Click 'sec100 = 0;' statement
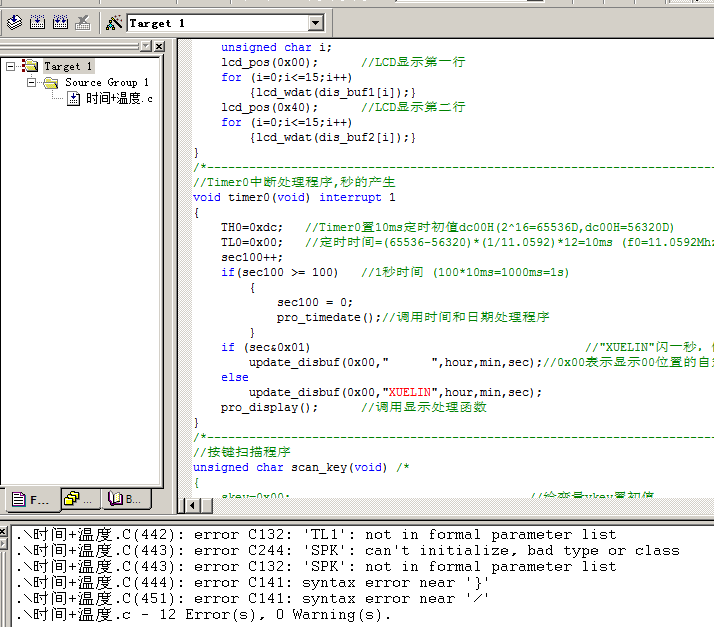 point(315,303)
